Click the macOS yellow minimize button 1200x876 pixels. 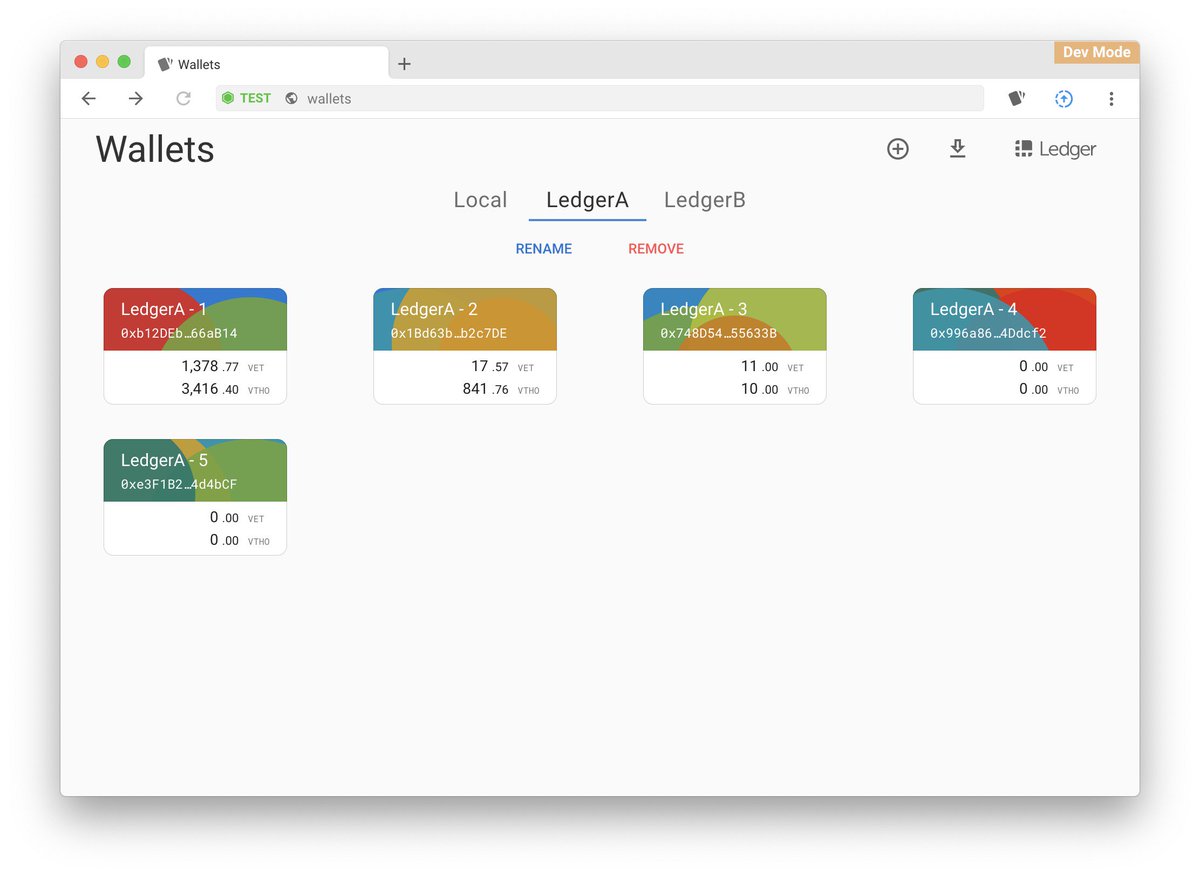coord(102,62)
